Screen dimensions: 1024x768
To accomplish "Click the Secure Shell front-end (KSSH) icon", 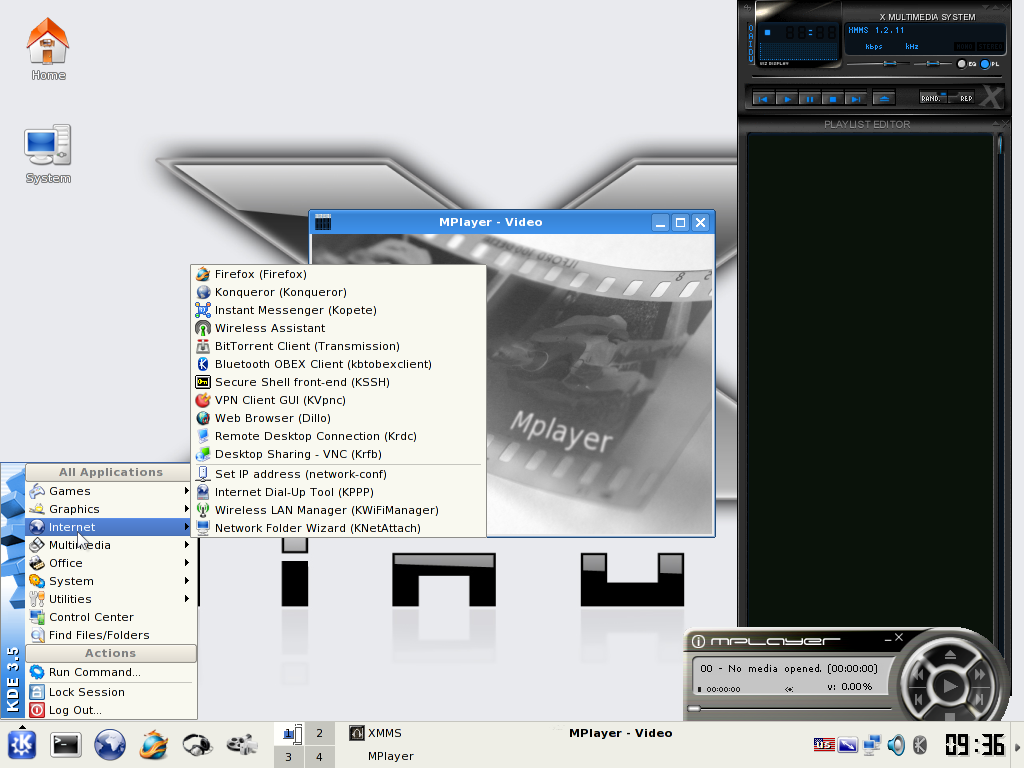I will (x=203, y=382).
